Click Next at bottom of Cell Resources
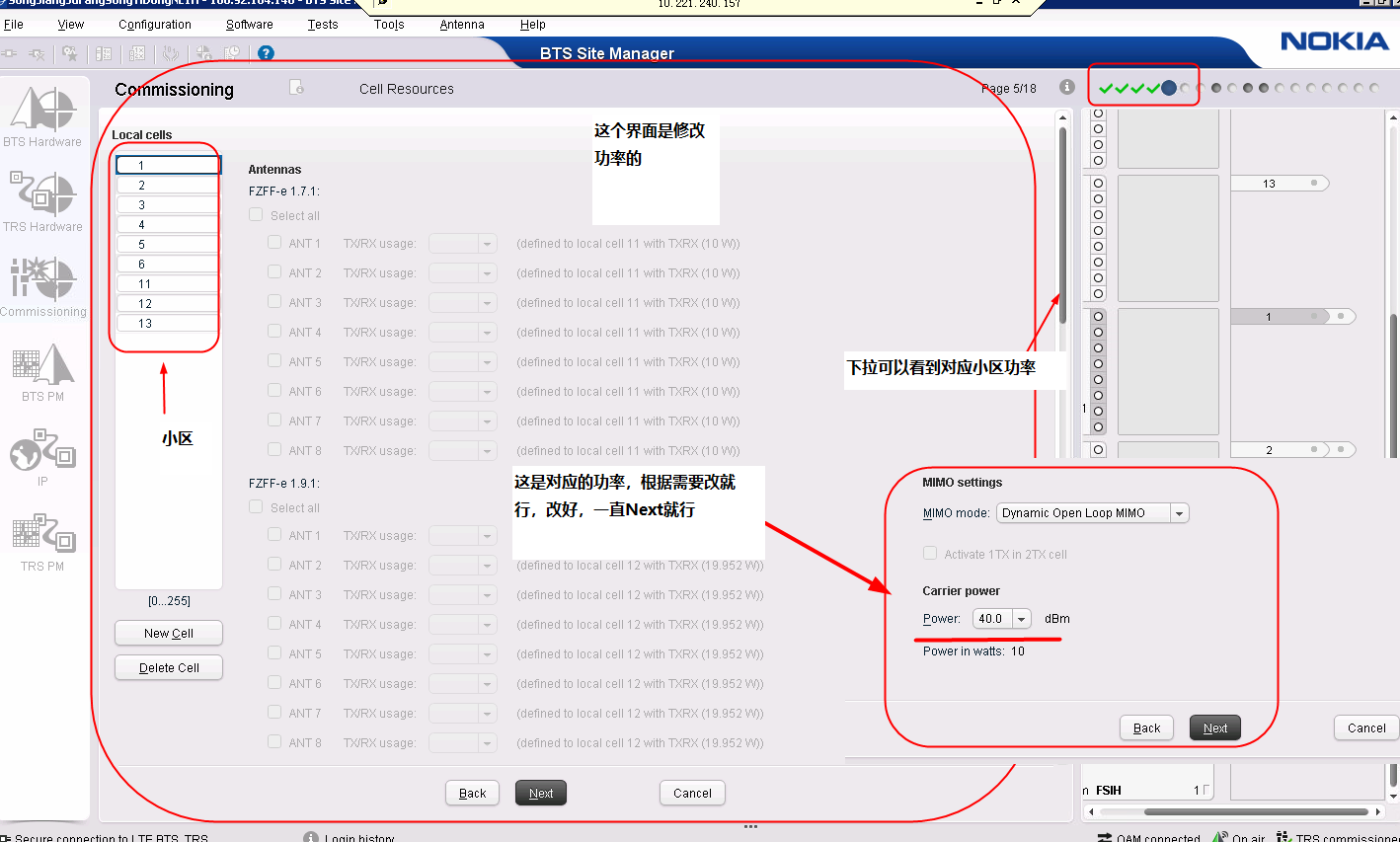 pos(541,793)
